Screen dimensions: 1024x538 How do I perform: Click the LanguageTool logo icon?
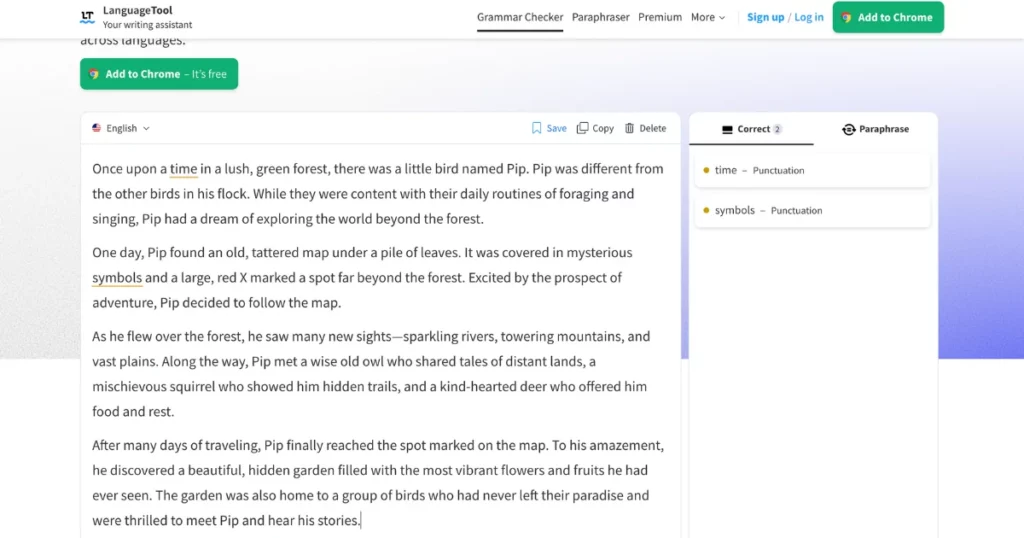coord(87,17)
